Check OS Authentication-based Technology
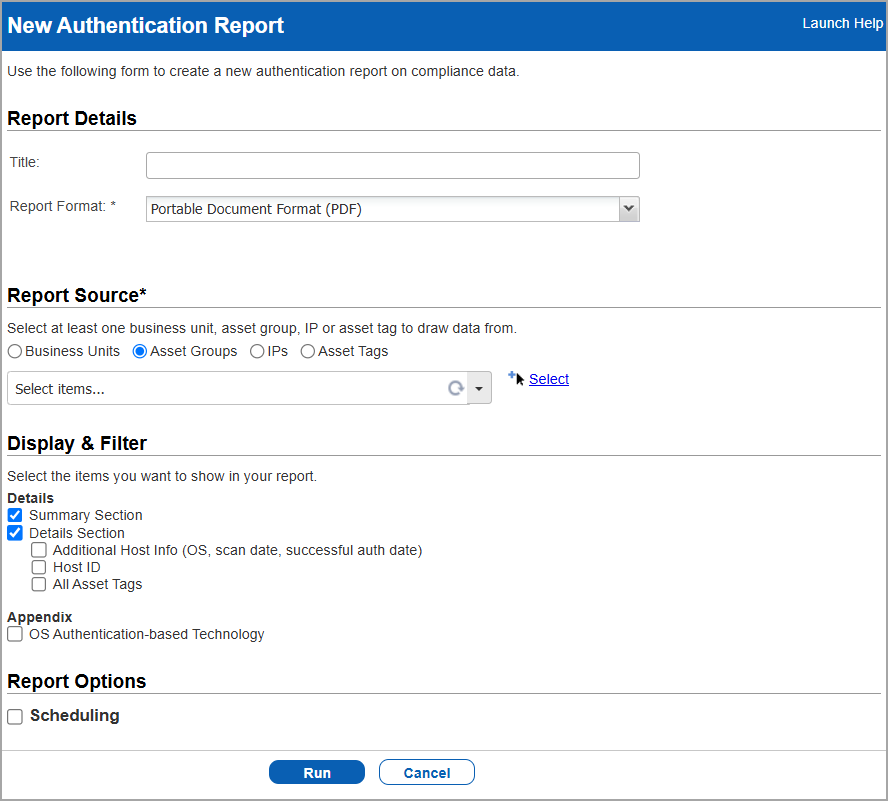This screenshot has width=888, height=801. [14, 634]
